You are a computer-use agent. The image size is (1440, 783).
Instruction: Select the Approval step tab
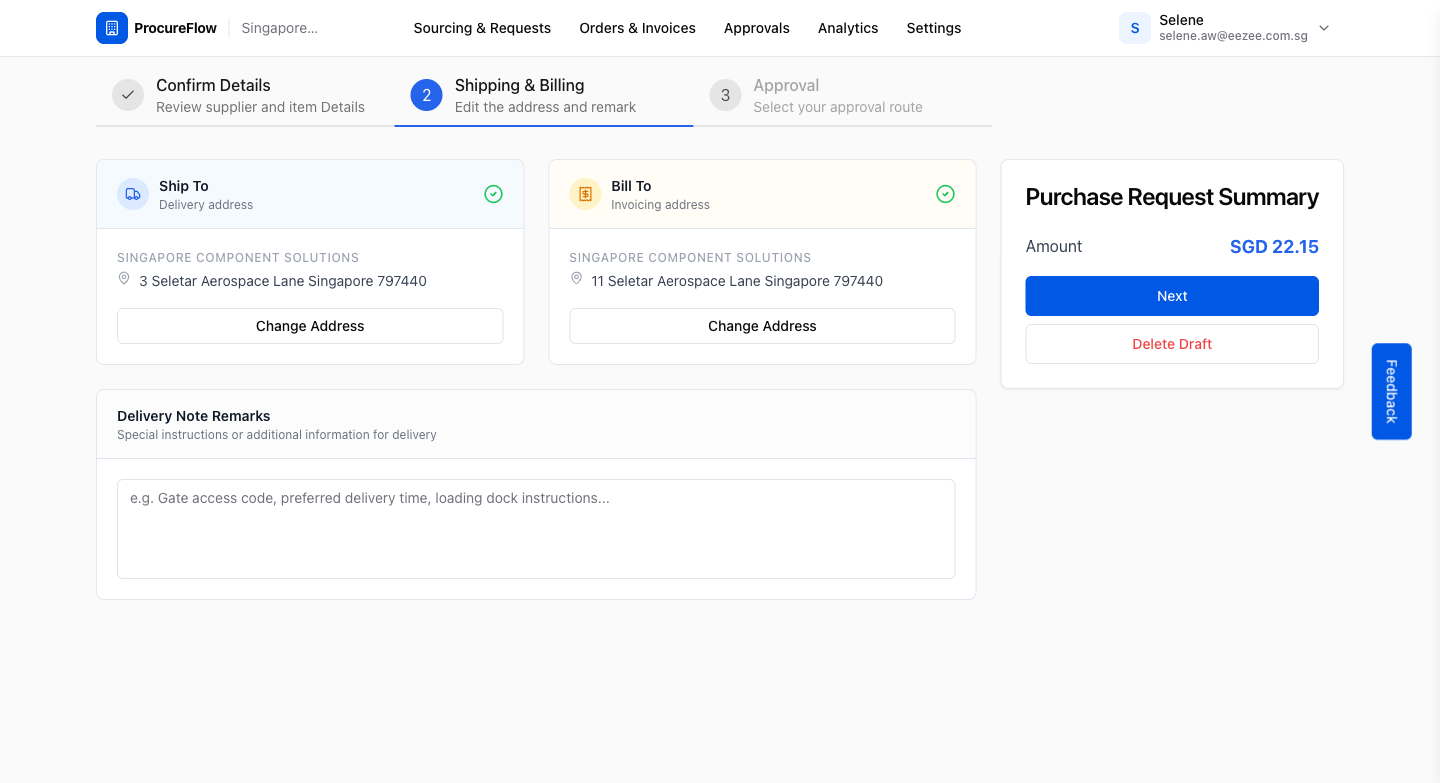(x=842, y=96)
